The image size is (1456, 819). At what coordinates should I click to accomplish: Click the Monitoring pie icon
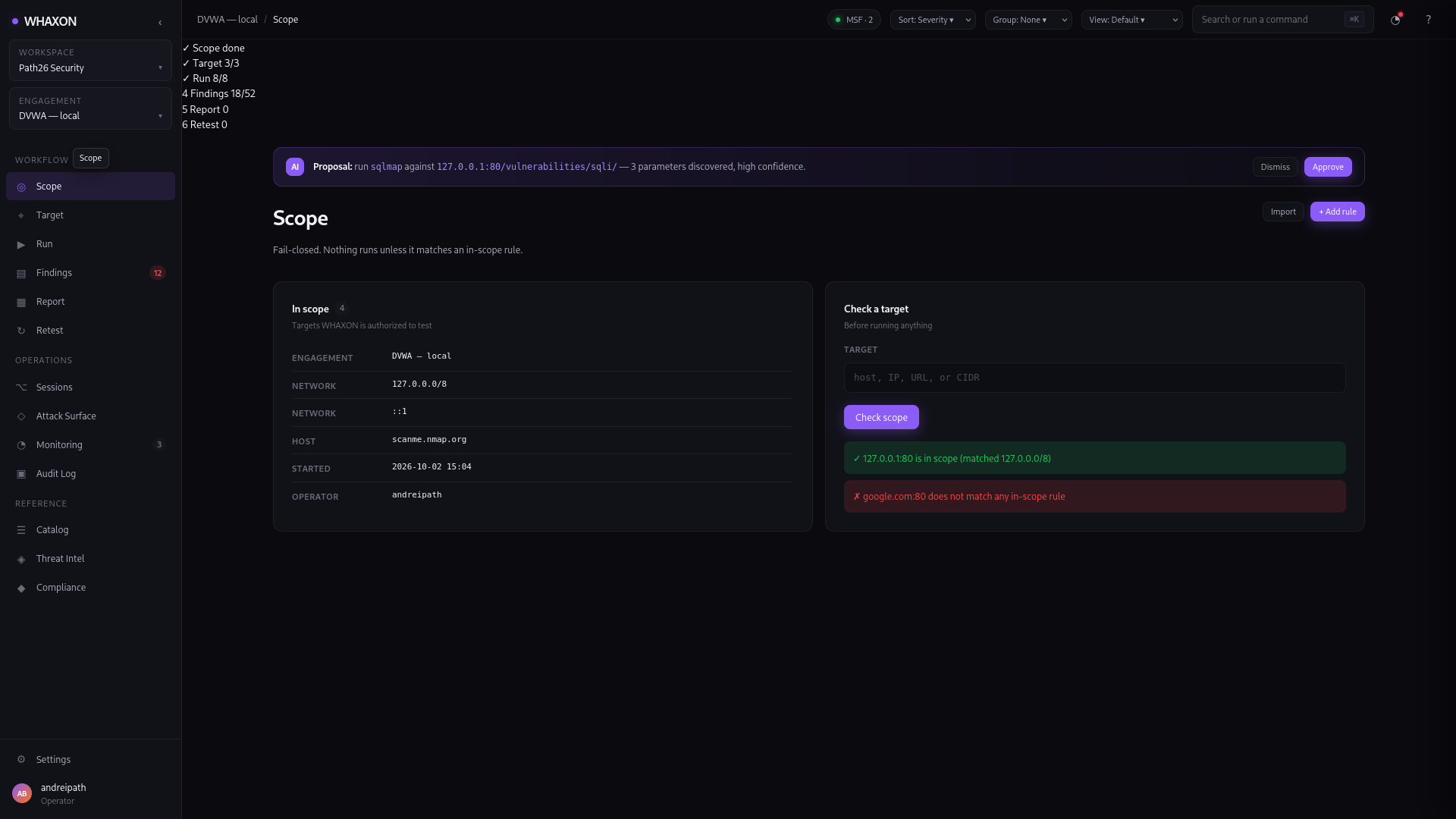click(x=21, y=445)
